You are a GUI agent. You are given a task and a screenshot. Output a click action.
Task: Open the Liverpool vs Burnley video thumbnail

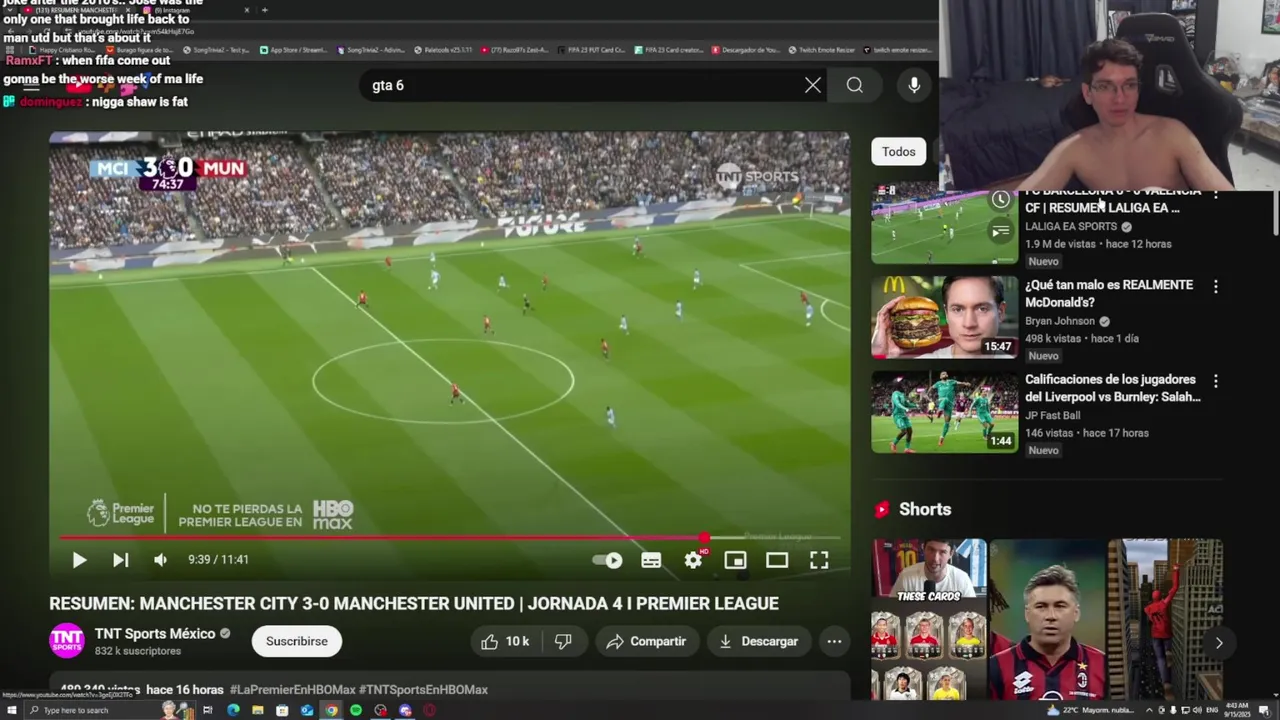coord(944,412)
